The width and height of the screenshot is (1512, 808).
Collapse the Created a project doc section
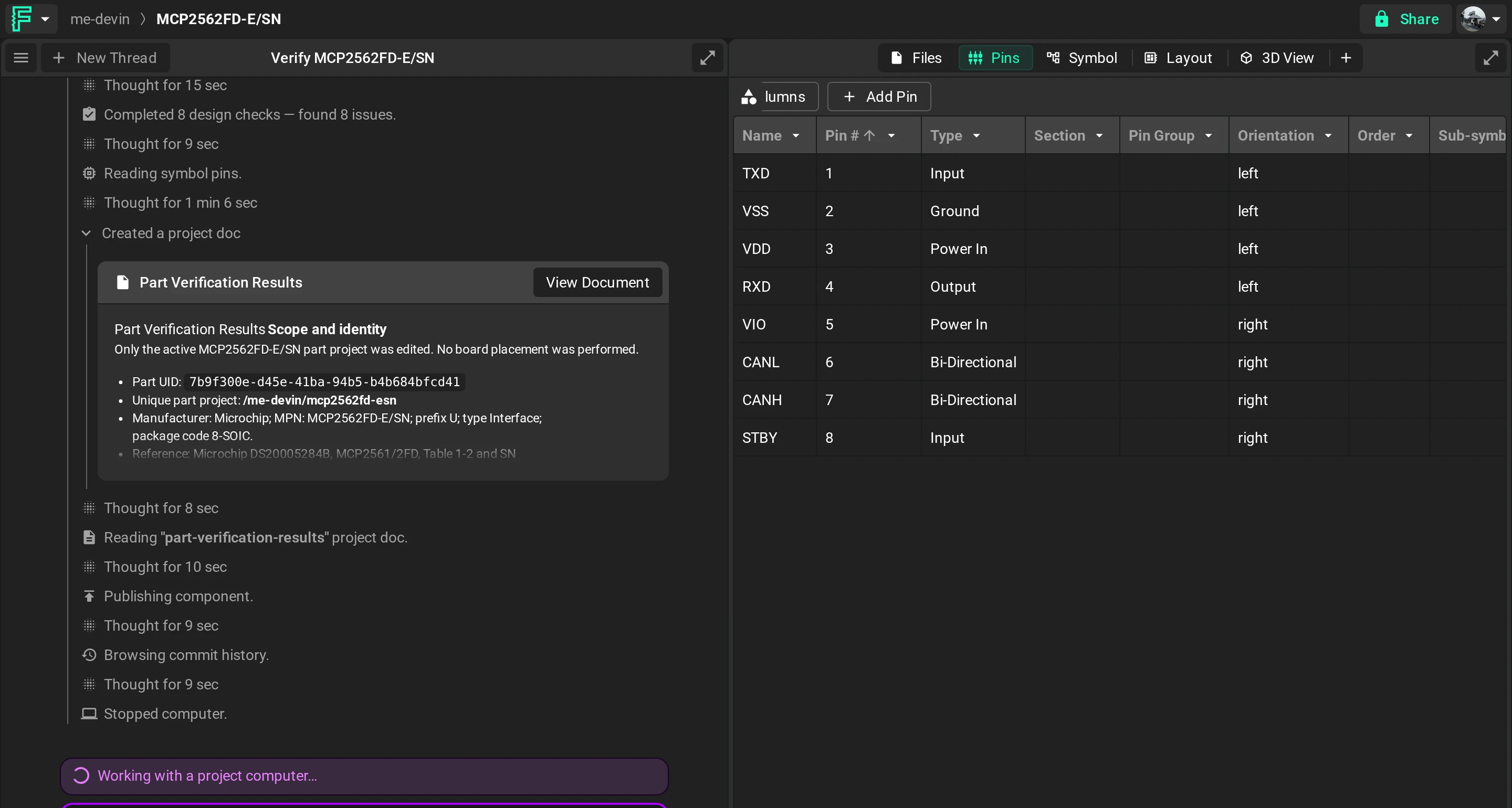(x=86, y=233)
